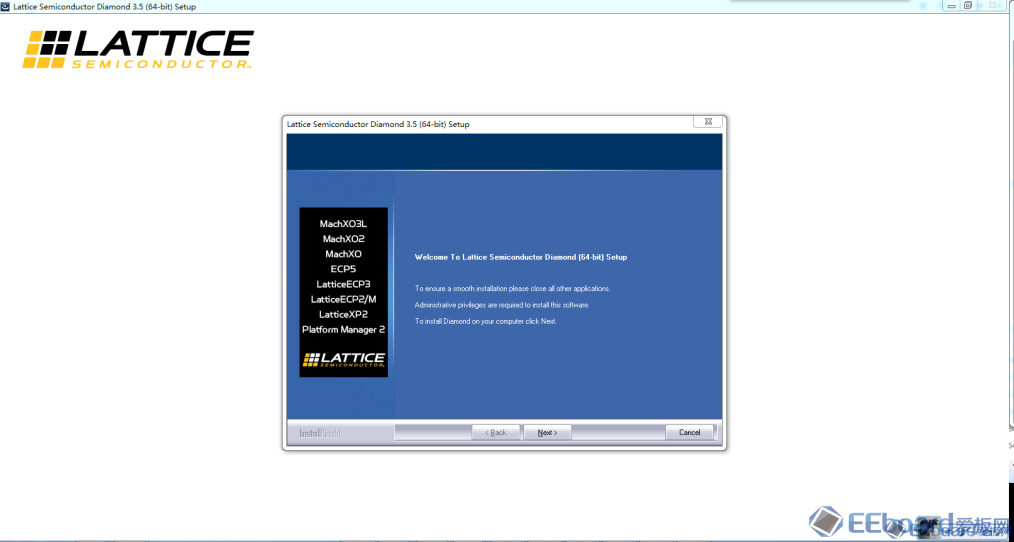The image size is (1014, 542).
Task: Click the small Lattice logo in sidebar panel
Action: coord(343,360)
